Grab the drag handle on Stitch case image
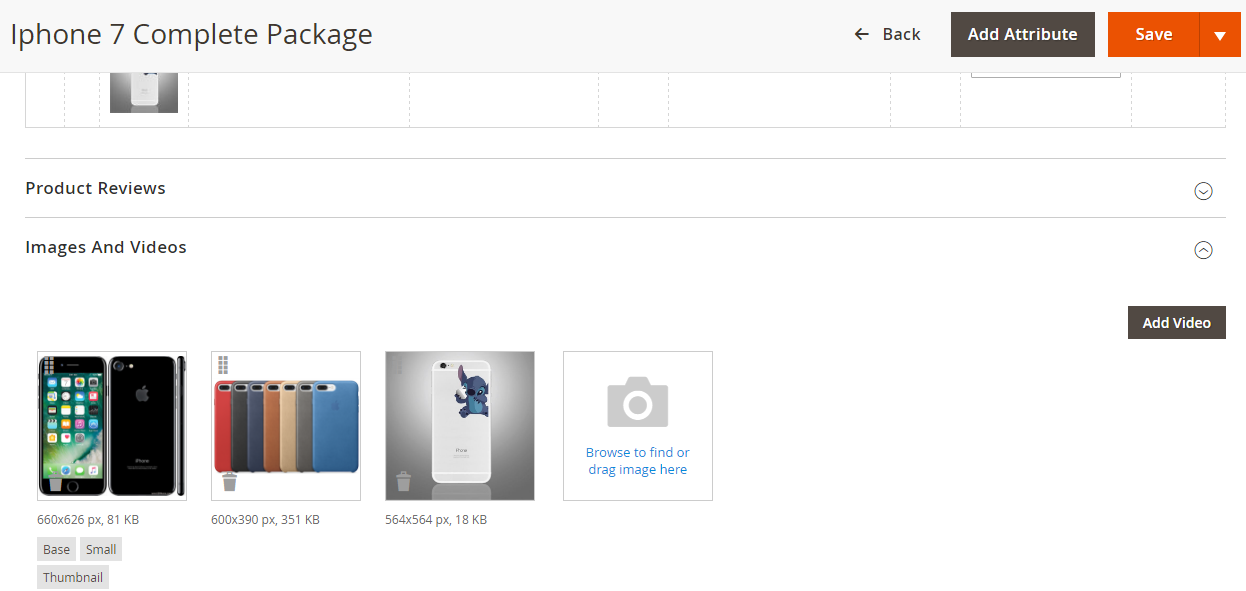The width and height of the screenshot is (1246, 591). tap(398, 364)
